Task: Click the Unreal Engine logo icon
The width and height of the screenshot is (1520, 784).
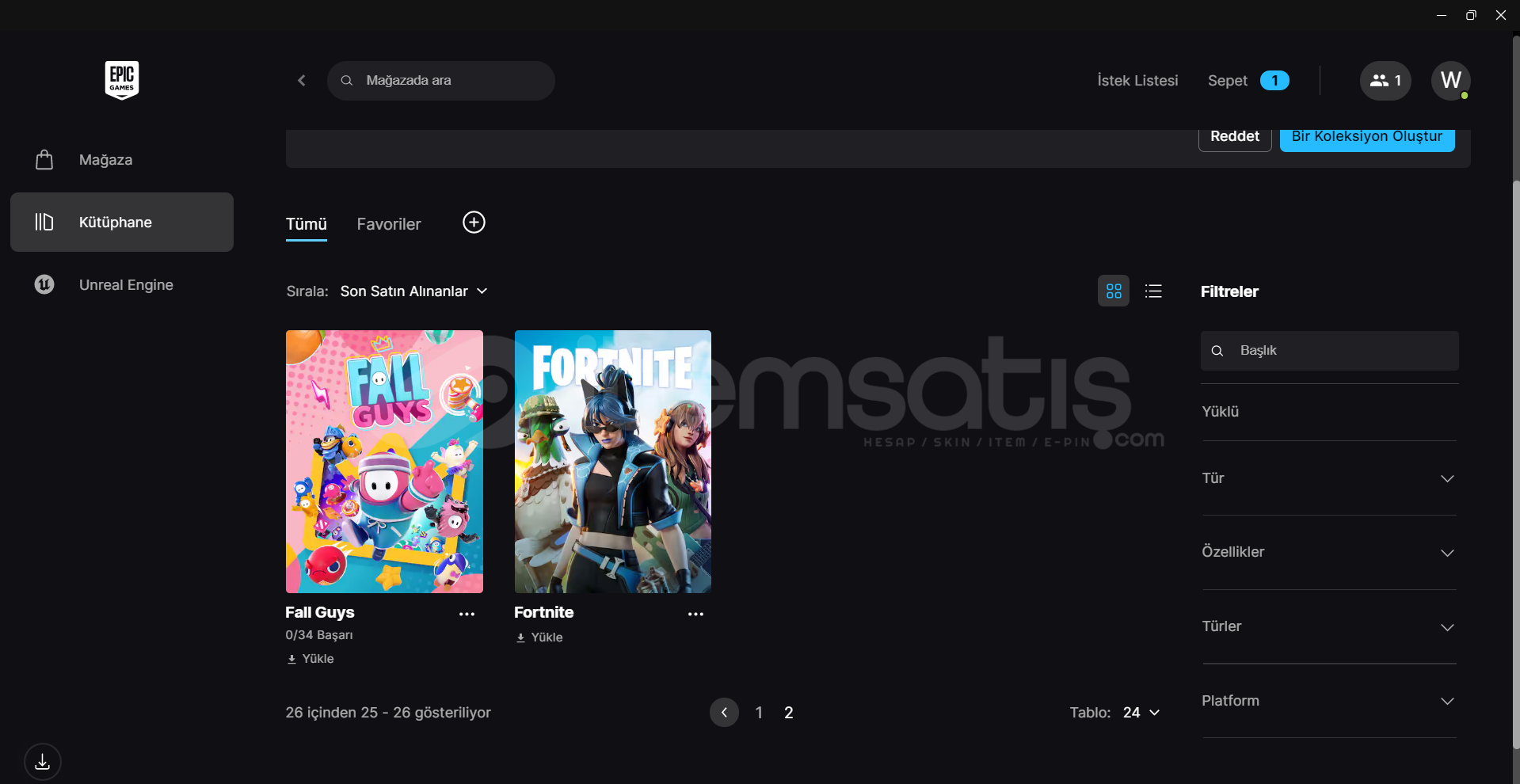Action: point(44,284)
